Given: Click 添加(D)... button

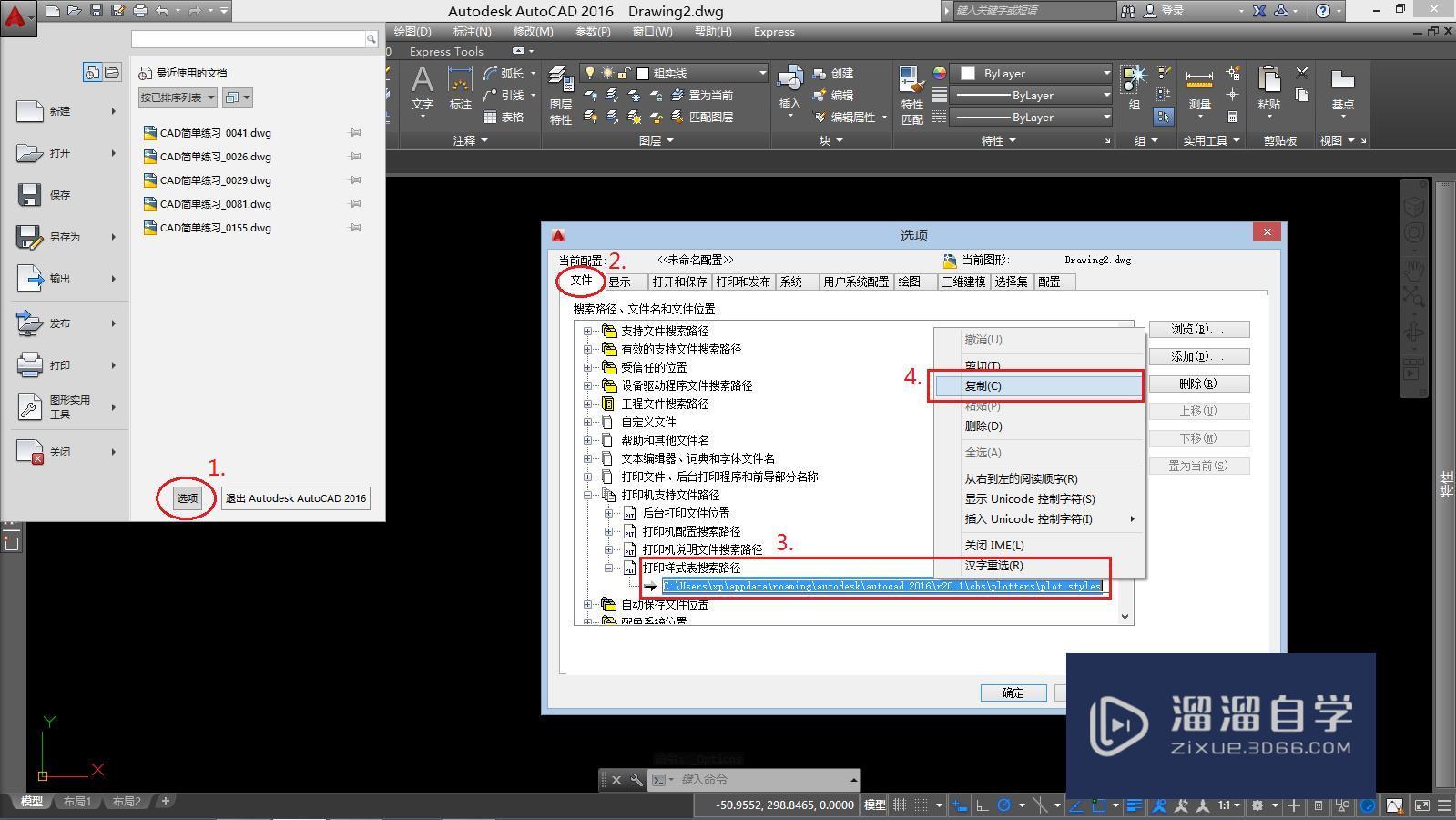Looking at the screenshot, I should click(x=1198, y=356).
